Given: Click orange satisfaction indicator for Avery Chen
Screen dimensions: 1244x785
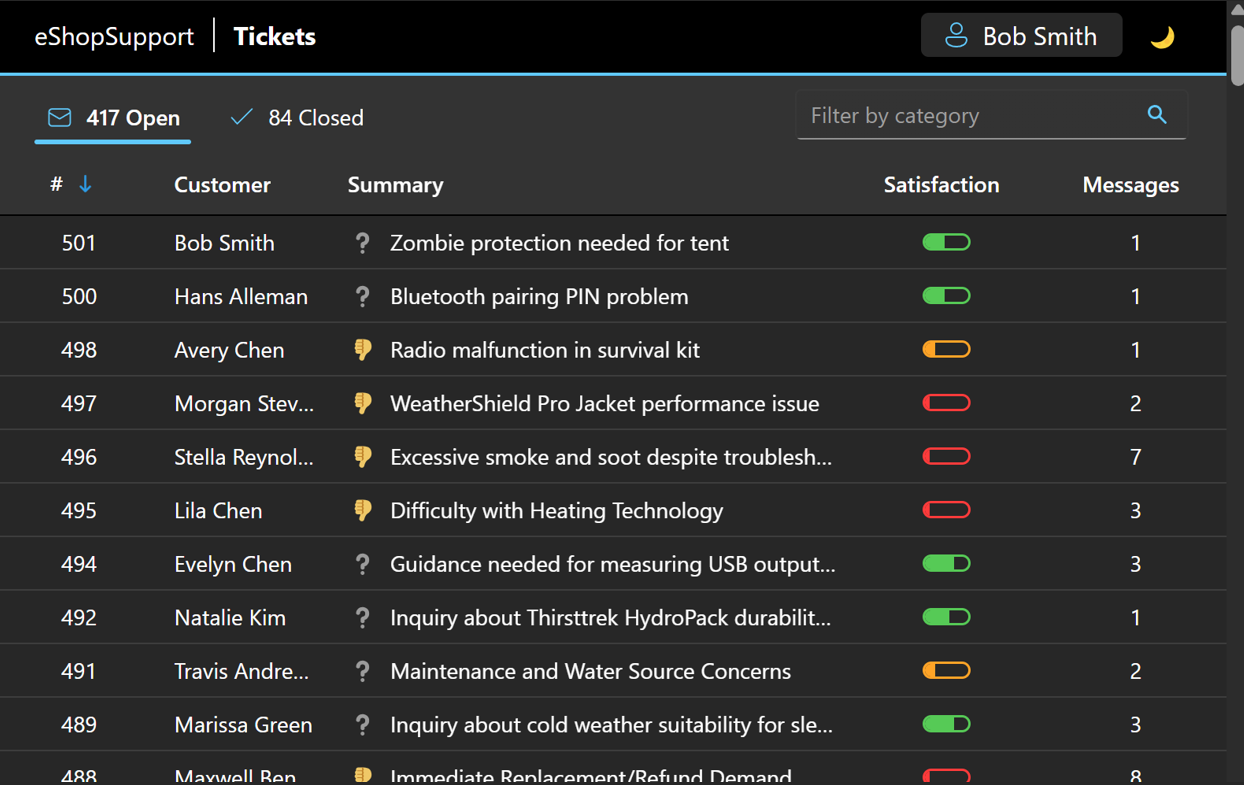Looking at the screenshot, I should (946, 350).
